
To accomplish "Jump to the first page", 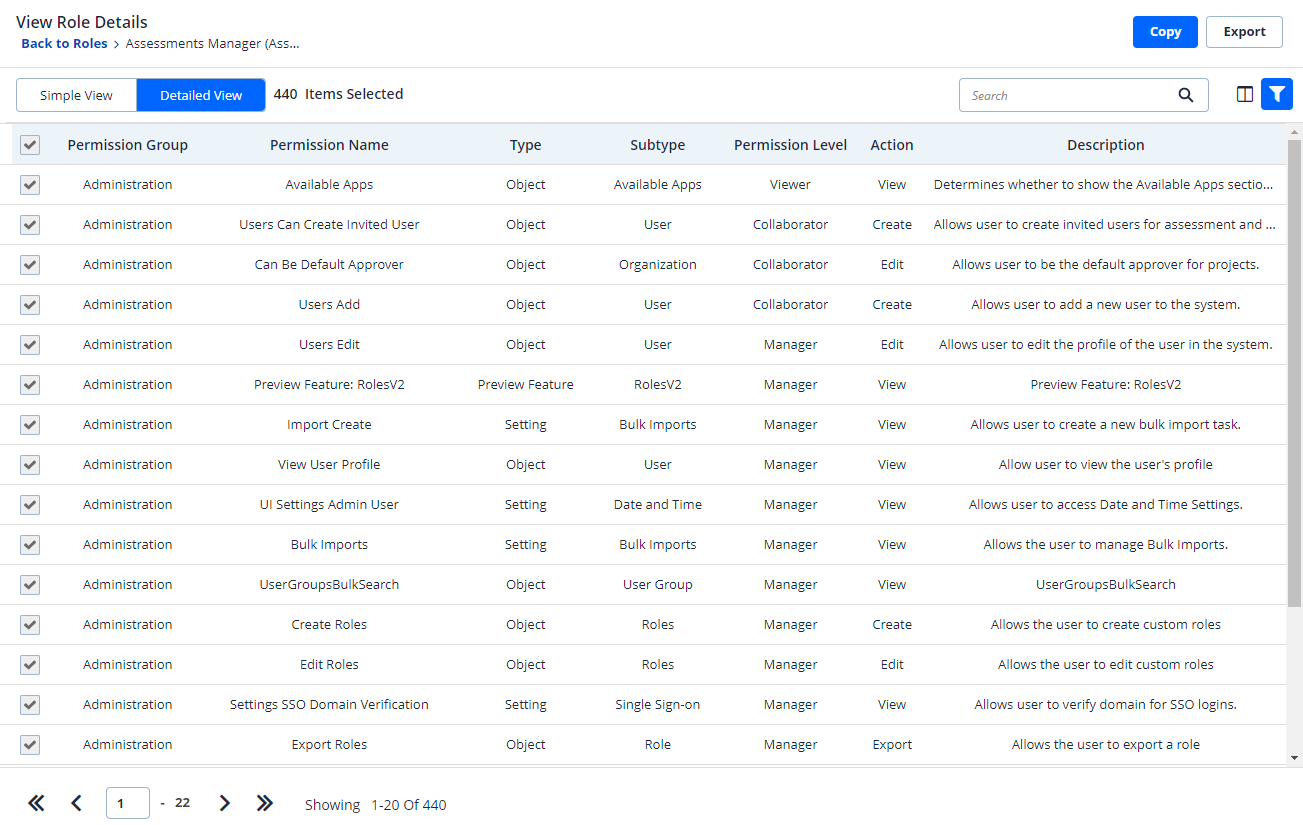I will pos(36,802).
